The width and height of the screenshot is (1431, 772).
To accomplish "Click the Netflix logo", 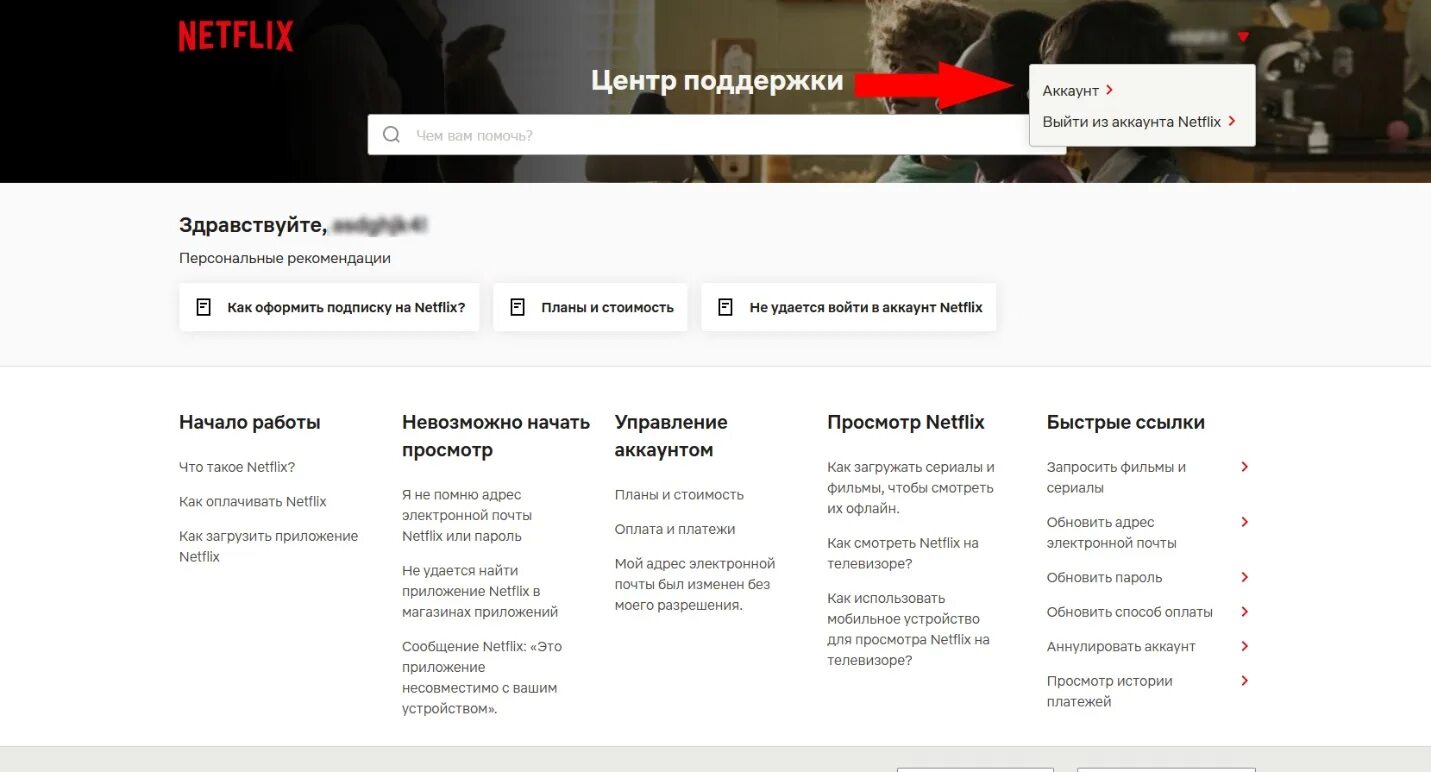I will point(236,37).
